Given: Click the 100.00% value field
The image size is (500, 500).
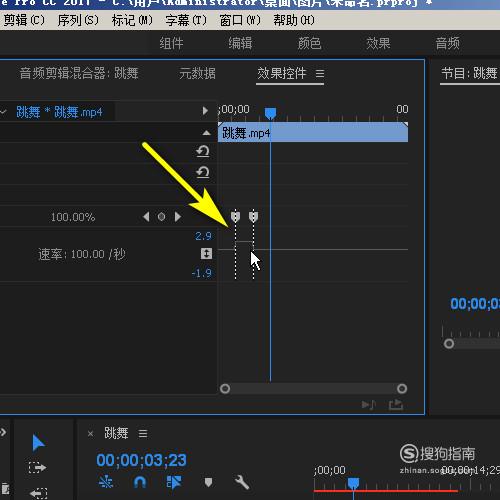Looking at the screenshot, I should tap(73, 217).
